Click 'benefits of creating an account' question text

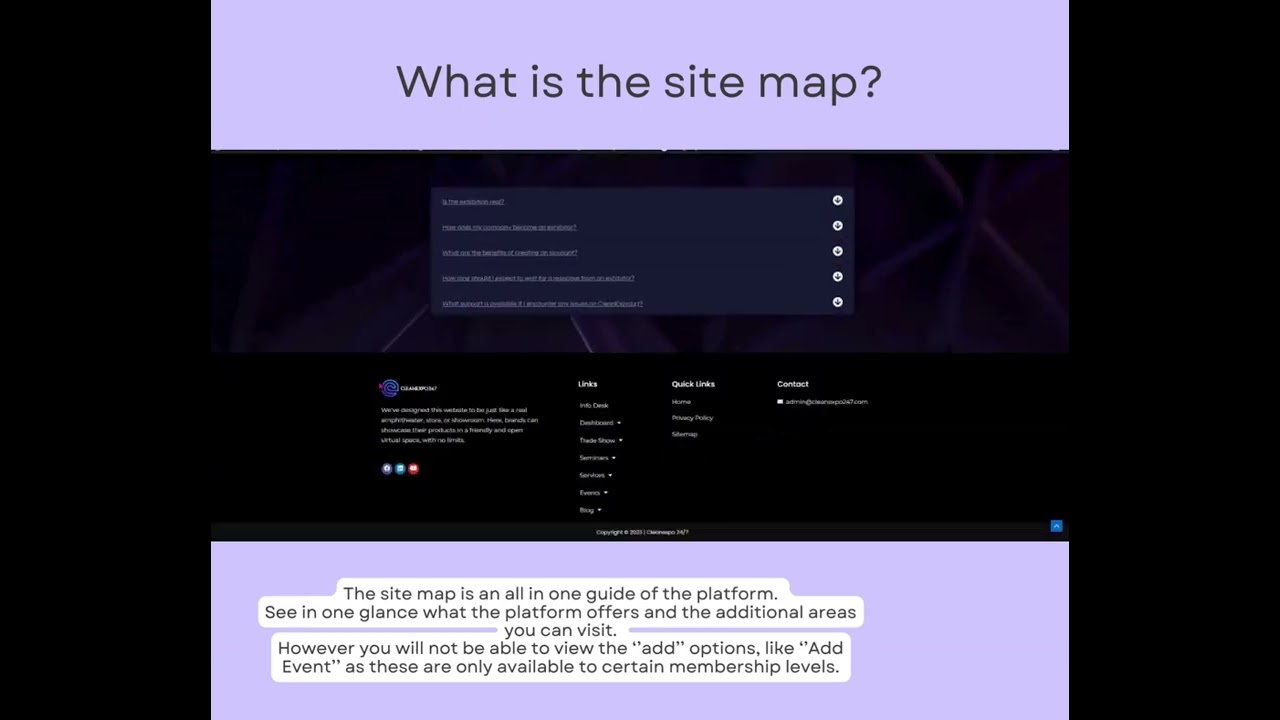click(510, 253)
